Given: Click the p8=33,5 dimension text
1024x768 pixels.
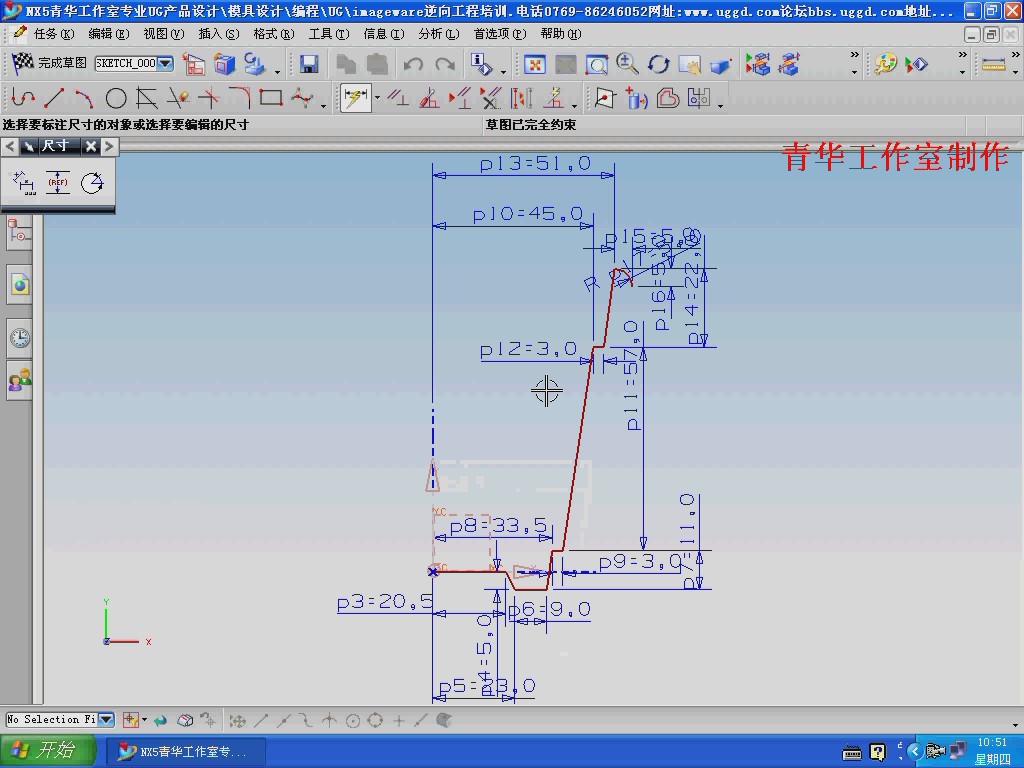Looking at the screenshot, I should [499, 526].
